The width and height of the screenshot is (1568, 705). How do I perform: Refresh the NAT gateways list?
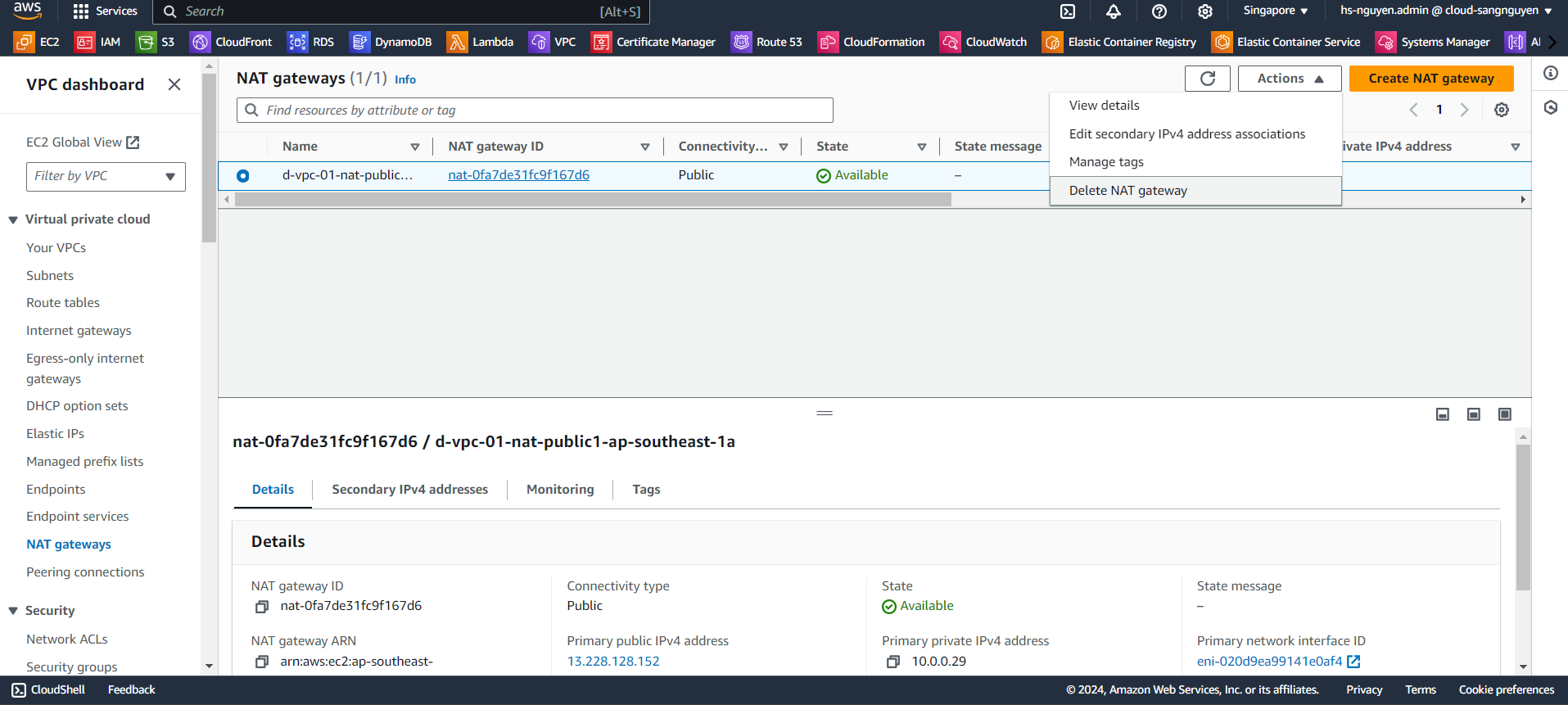click(x=1207, y=79)
